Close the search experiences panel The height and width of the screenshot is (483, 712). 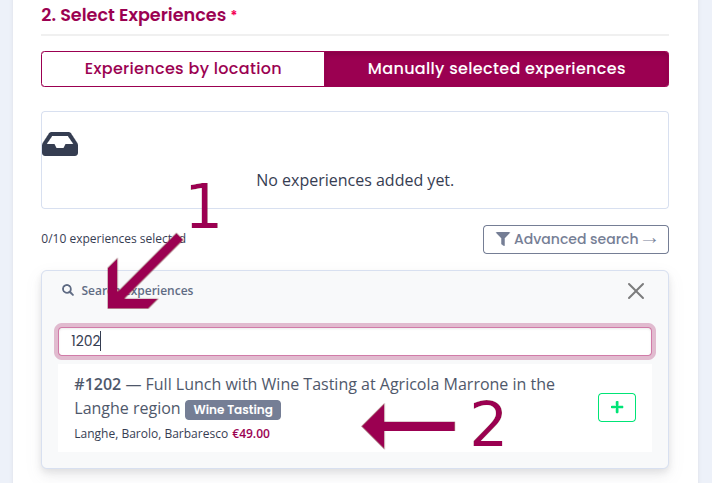[x=635, y=291]
